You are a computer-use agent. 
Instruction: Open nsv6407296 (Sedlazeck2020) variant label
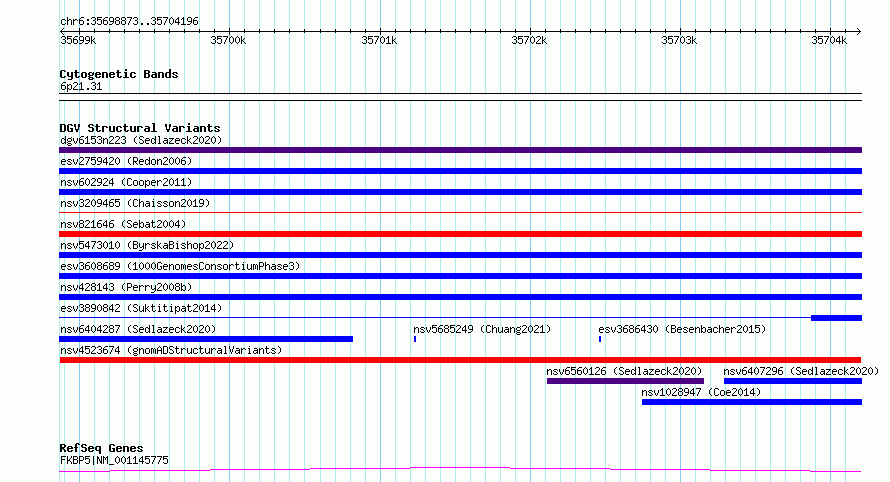tap(801, 371)
